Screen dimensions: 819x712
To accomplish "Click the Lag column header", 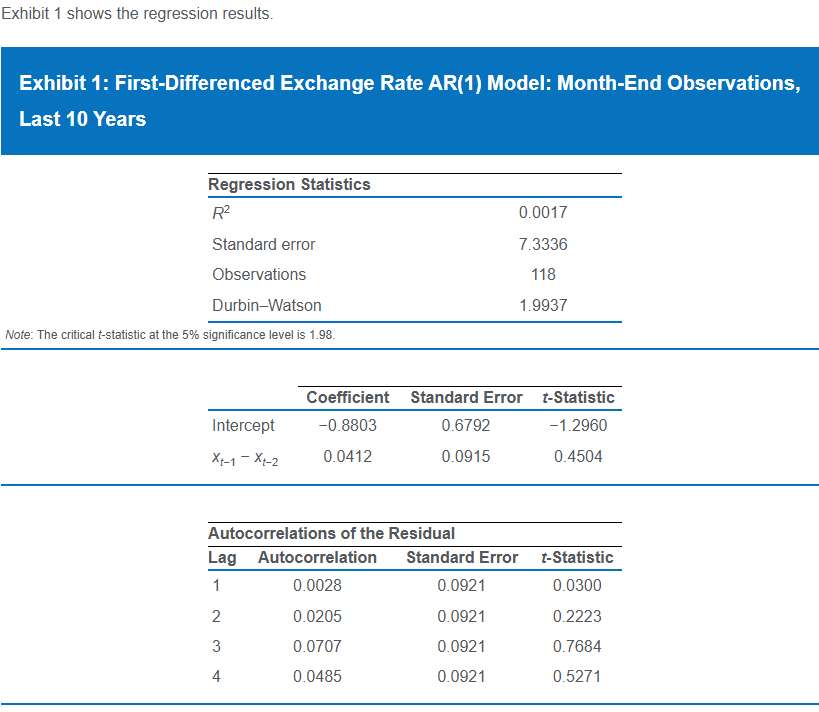I will click(x=222, y=557).
